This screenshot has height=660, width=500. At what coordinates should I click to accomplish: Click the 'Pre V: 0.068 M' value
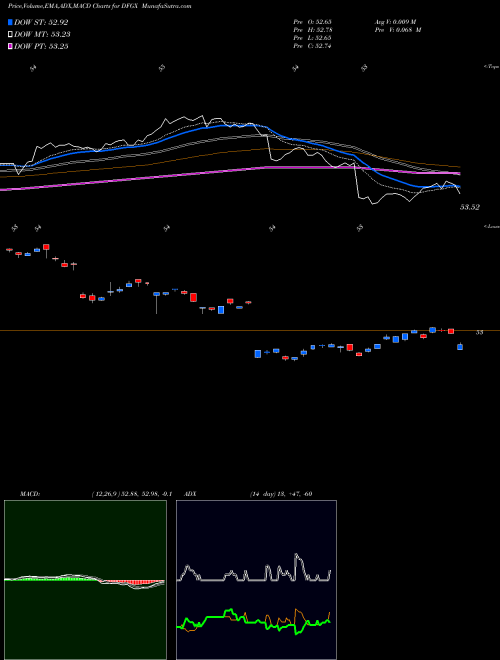(398, 30)
